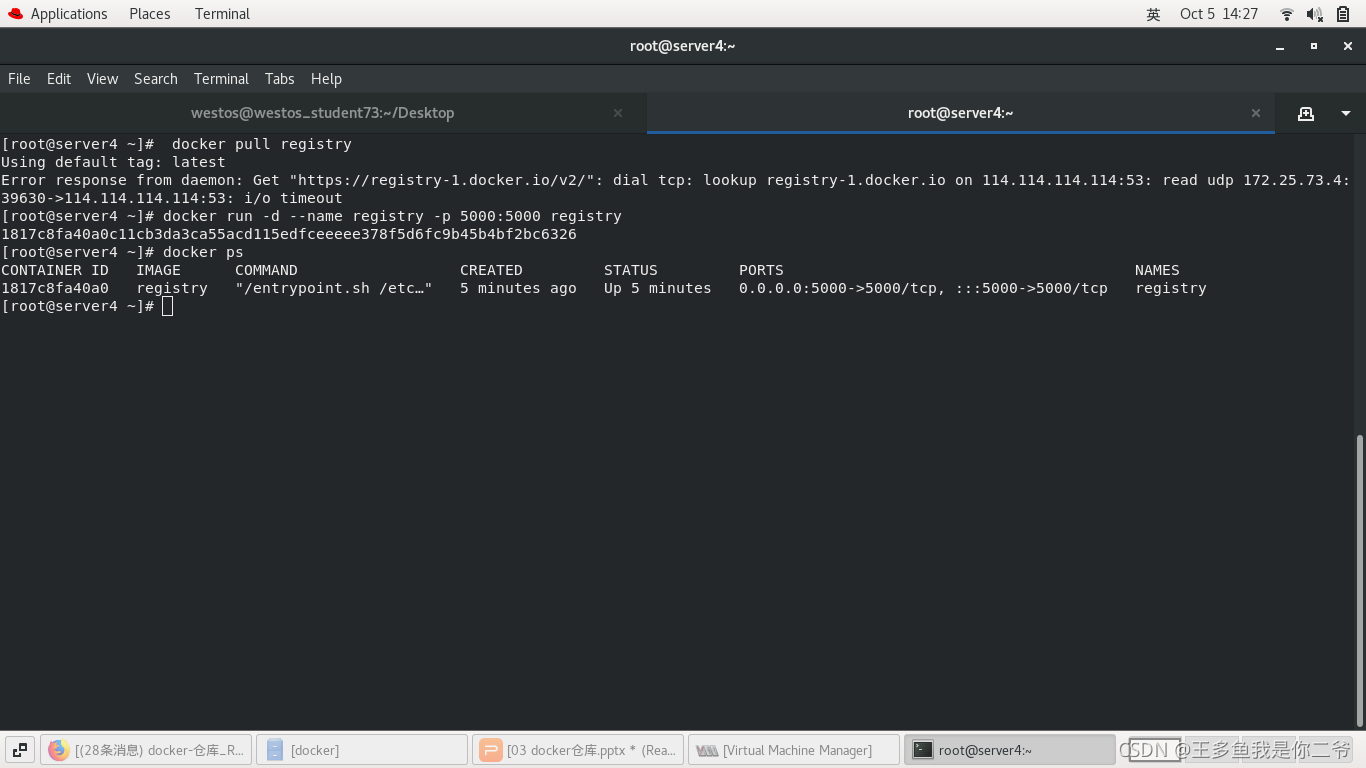Click the window title root@server4:~
Image resolution: width=1366 pixels, height=768 pixels.
[x=683, y=46]
